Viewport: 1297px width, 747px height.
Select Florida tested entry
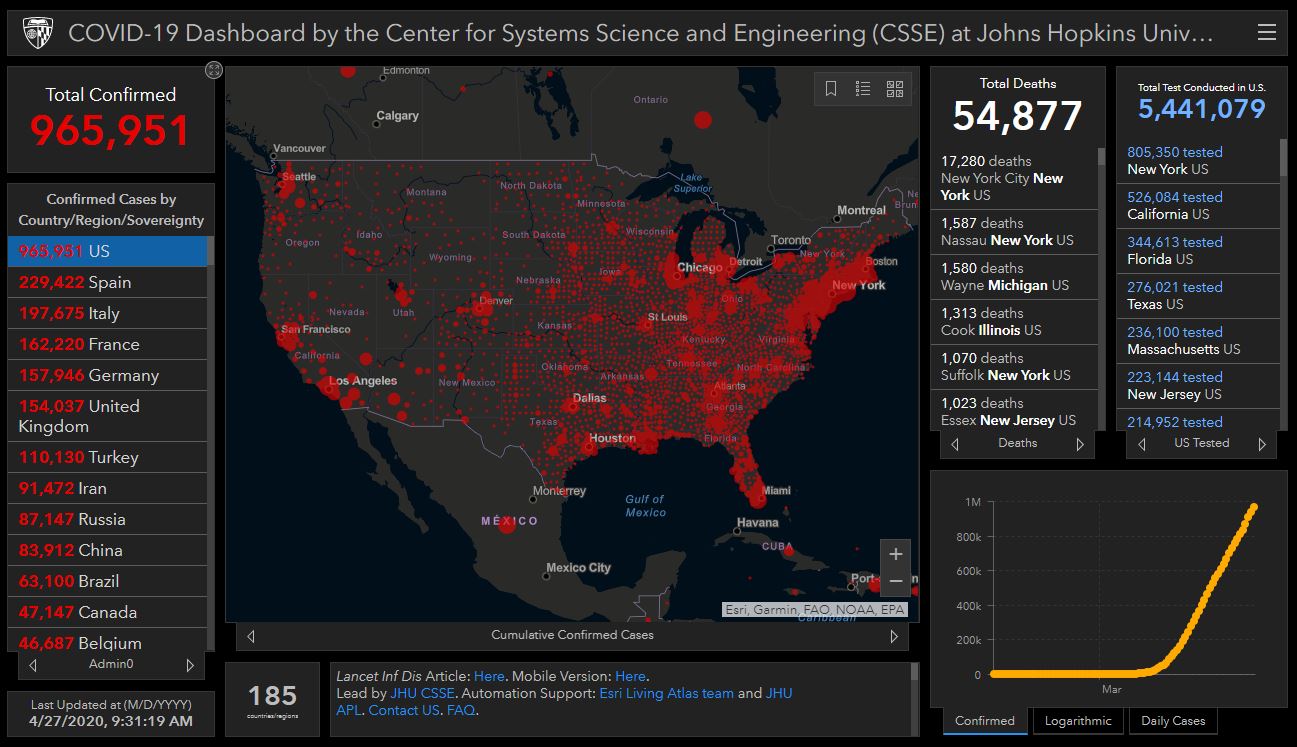point(1198,251)
